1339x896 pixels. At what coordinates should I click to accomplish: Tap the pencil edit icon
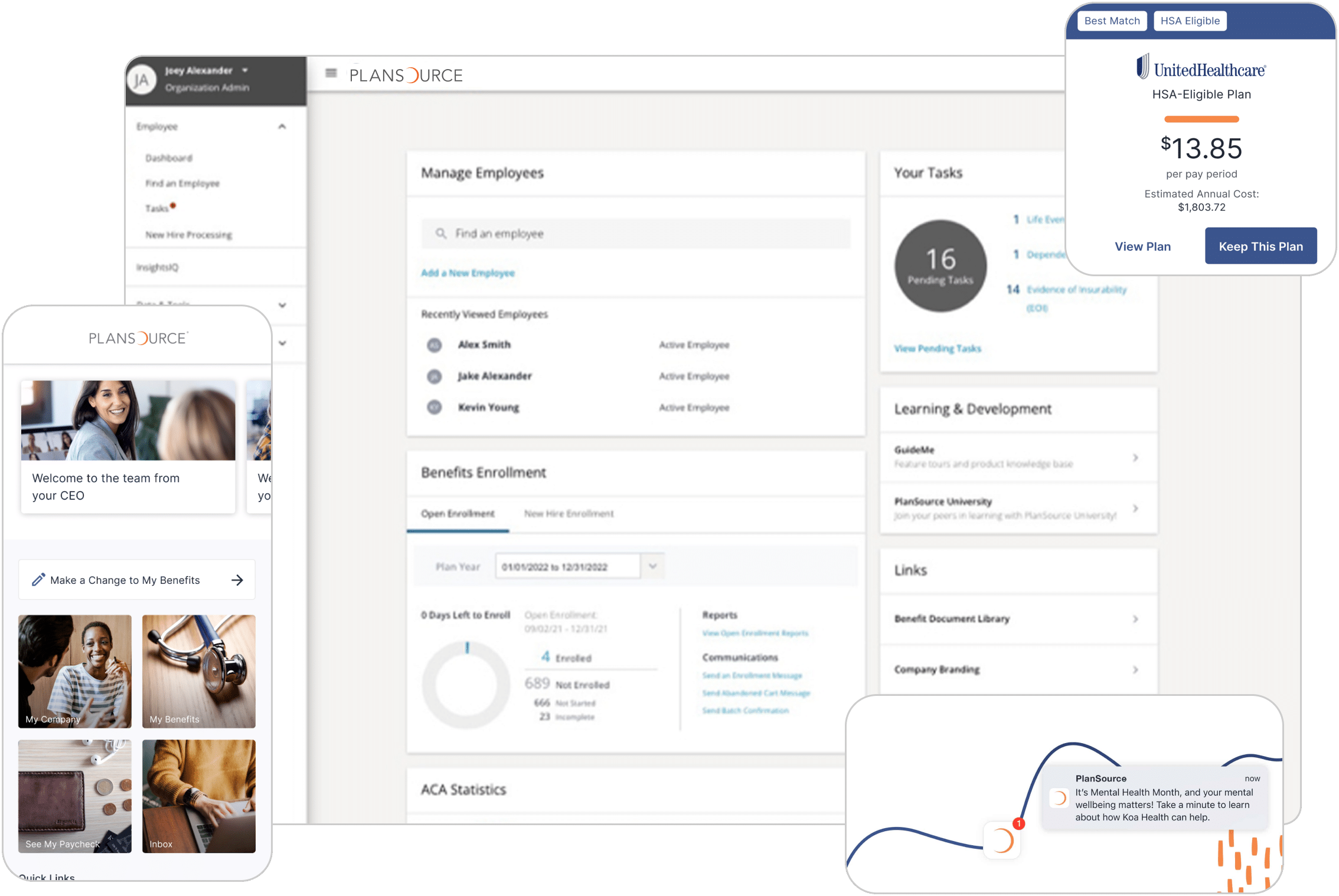(38, 580)
